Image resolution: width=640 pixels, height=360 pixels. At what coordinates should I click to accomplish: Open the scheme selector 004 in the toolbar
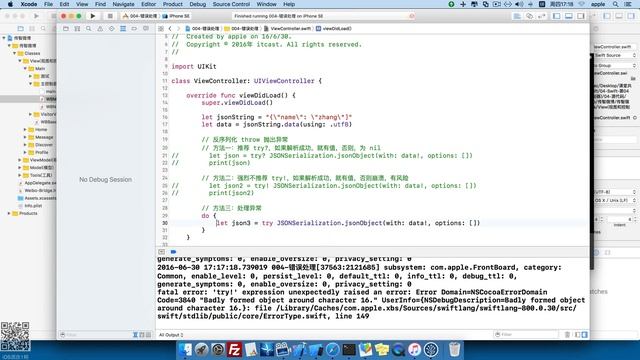(140, 16)
